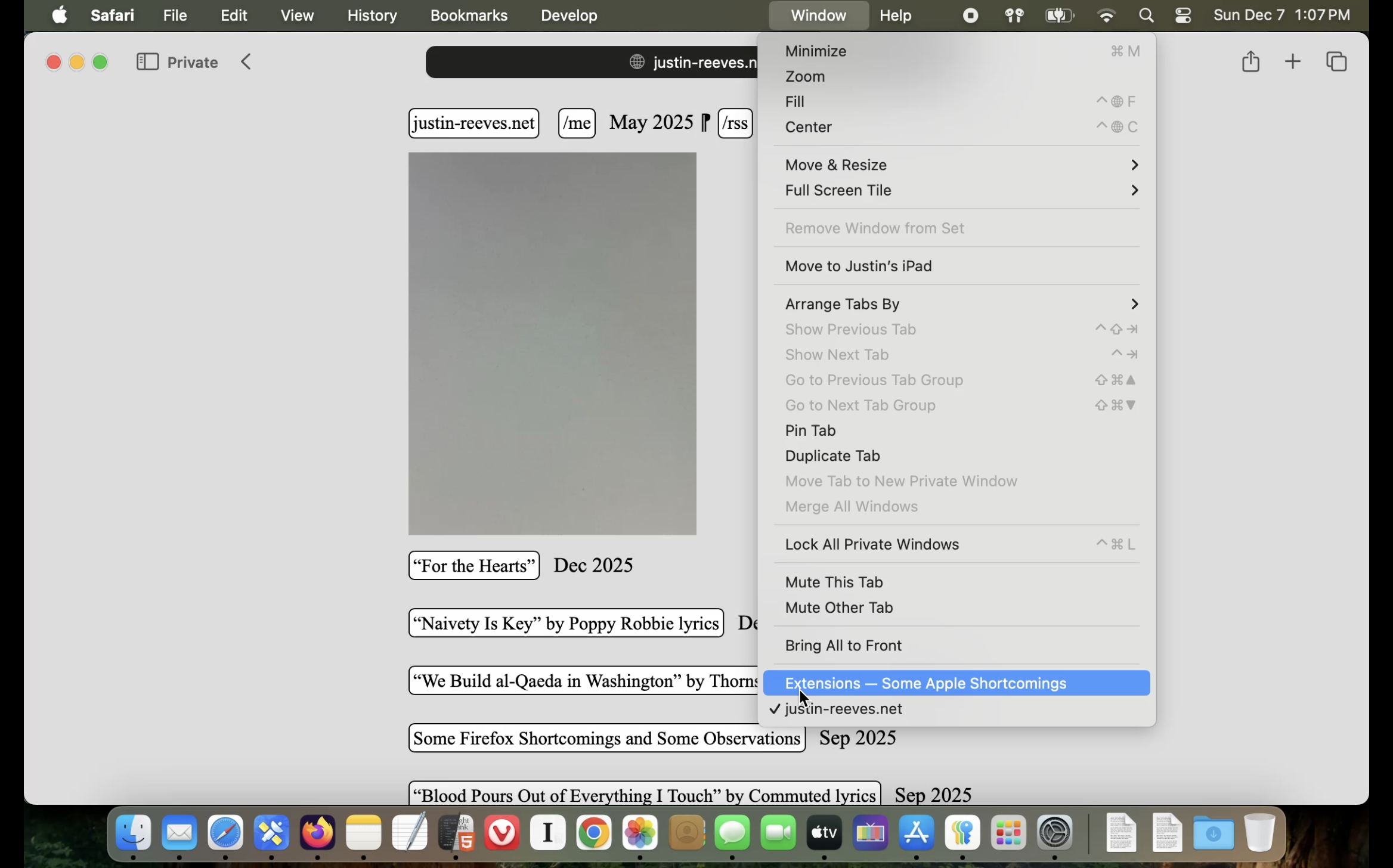This screenshot has height=868, width=1393.
Task: Show tab overview icon
Action: coord(1336,62)
